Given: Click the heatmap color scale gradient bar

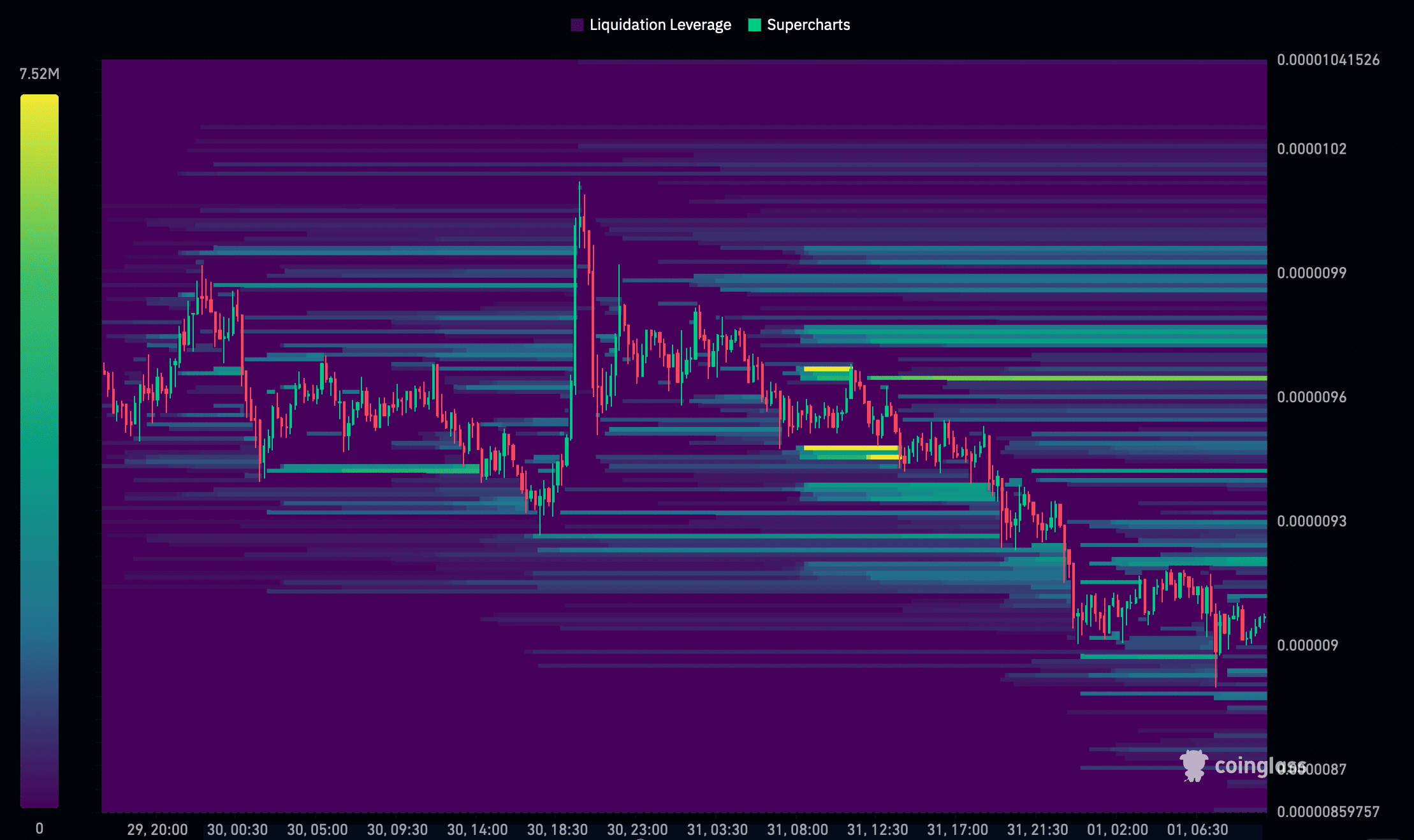Looking at the screenshot, I should [40, 451].
